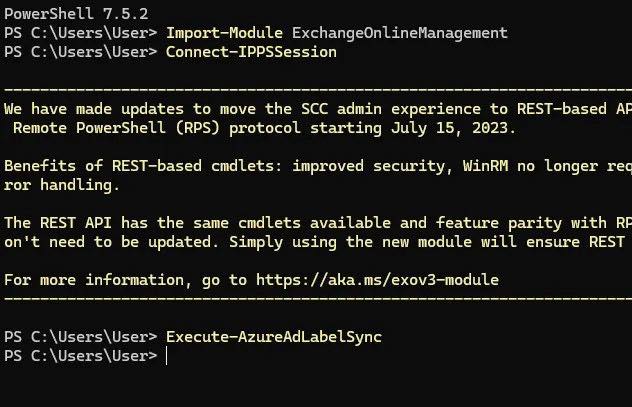Click the PowerShell 7.5.2 version header
This screenshot has height=407, width=632.
[76, 14]
